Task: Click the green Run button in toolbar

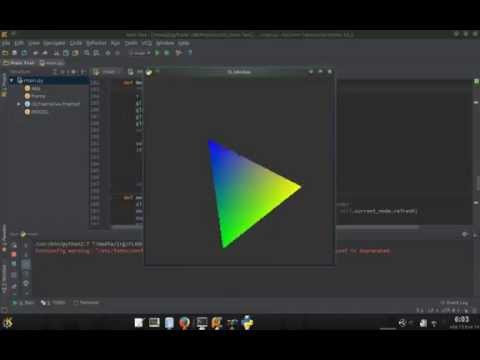Action: [157, 53]
